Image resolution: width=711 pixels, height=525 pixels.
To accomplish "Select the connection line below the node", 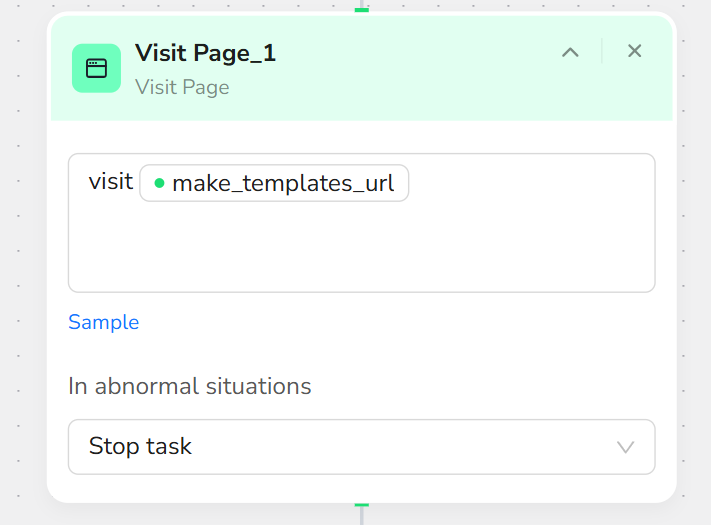I will [x=361, y=516].
